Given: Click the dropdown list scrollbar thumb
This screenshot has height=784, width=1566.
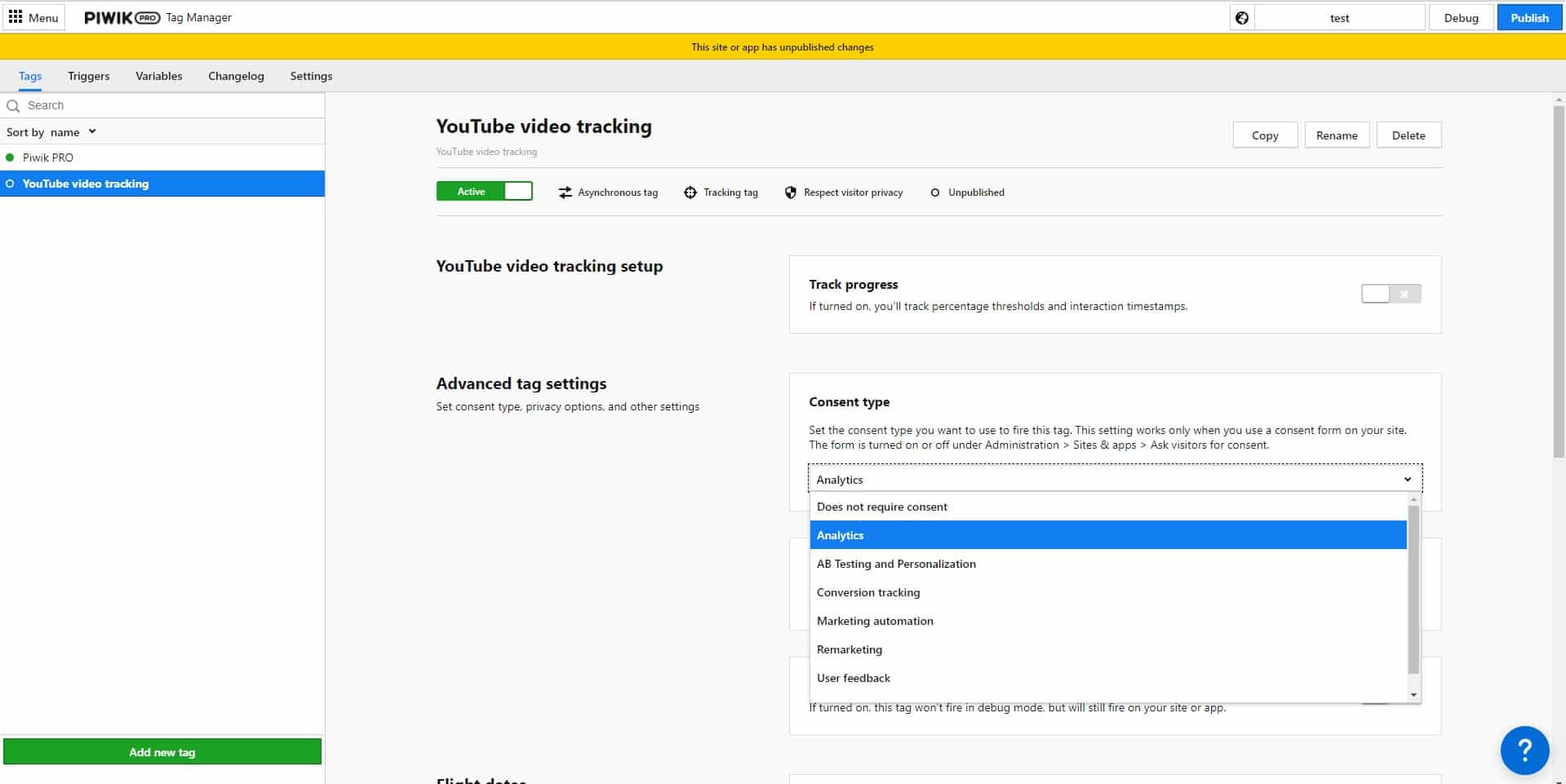Looking at the screenshot, I should click(x=1414, y=589).
